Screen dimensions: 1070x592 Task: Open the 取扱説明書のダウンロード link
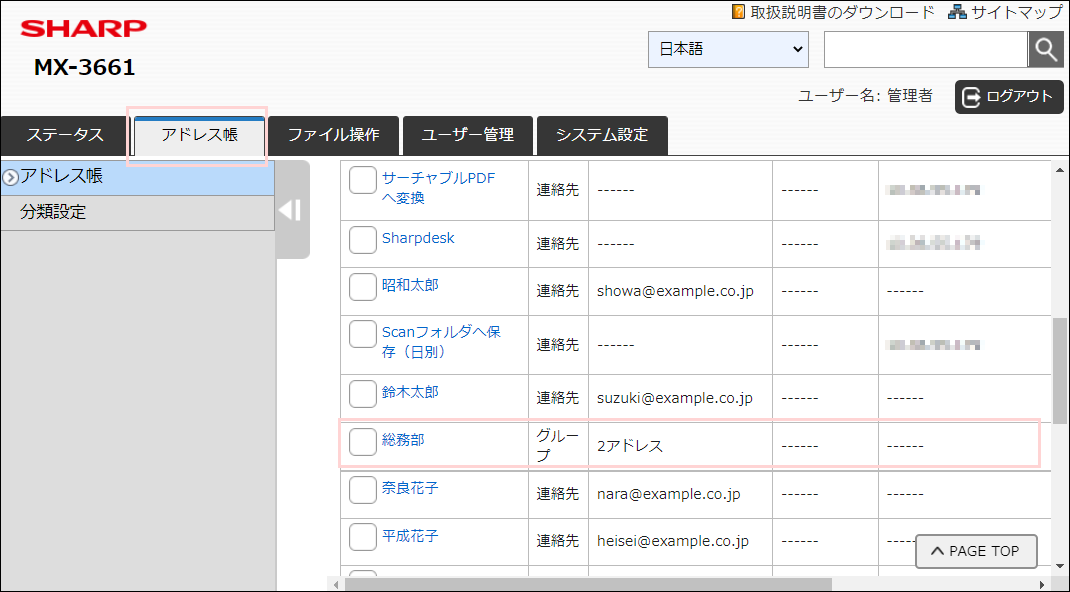coord(841,12)
